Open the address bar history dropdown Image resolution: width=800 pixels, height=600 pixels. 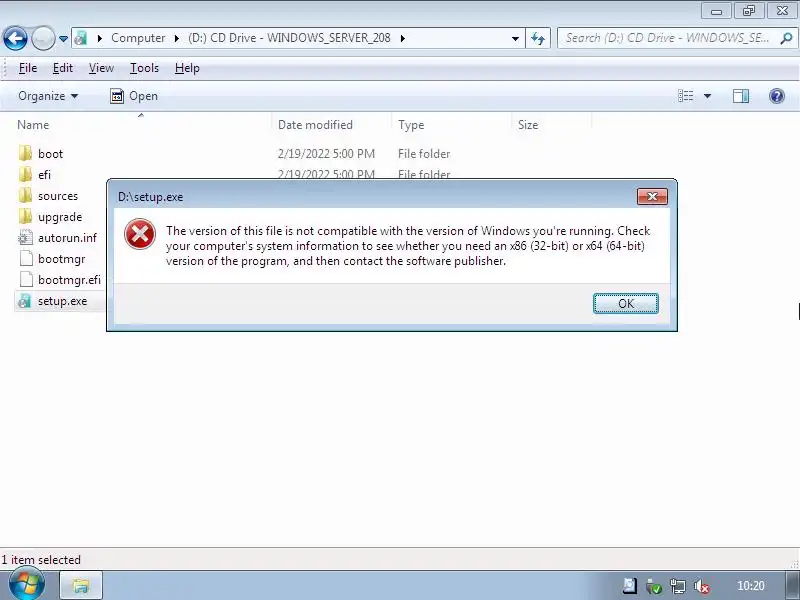click(515, 38)
